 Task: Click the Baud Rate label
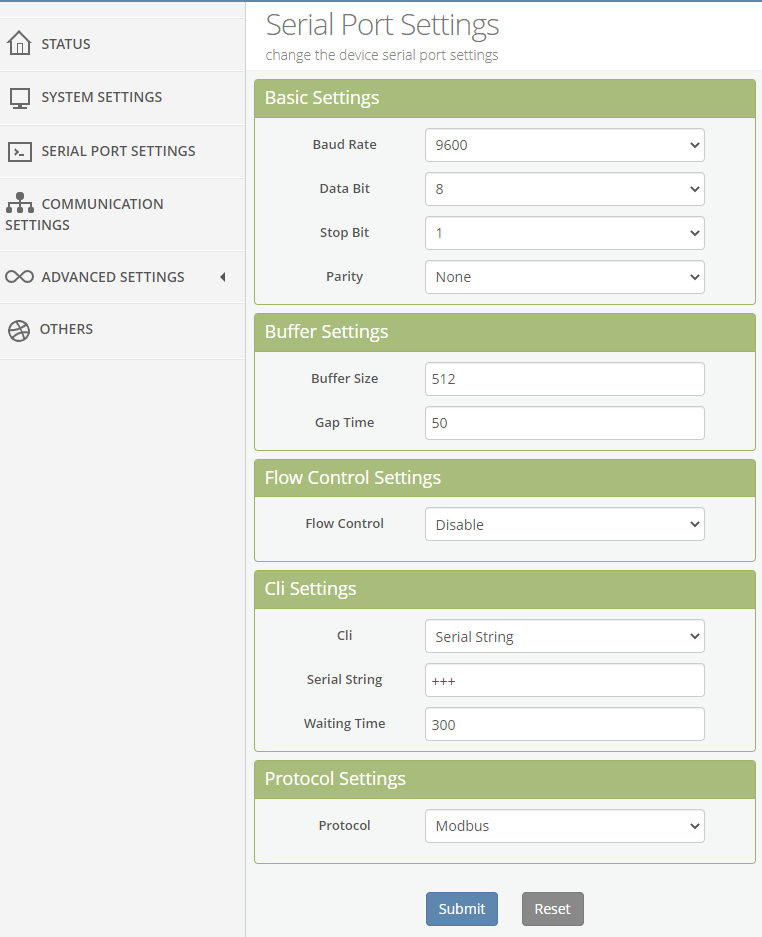(x=345, y=145)
